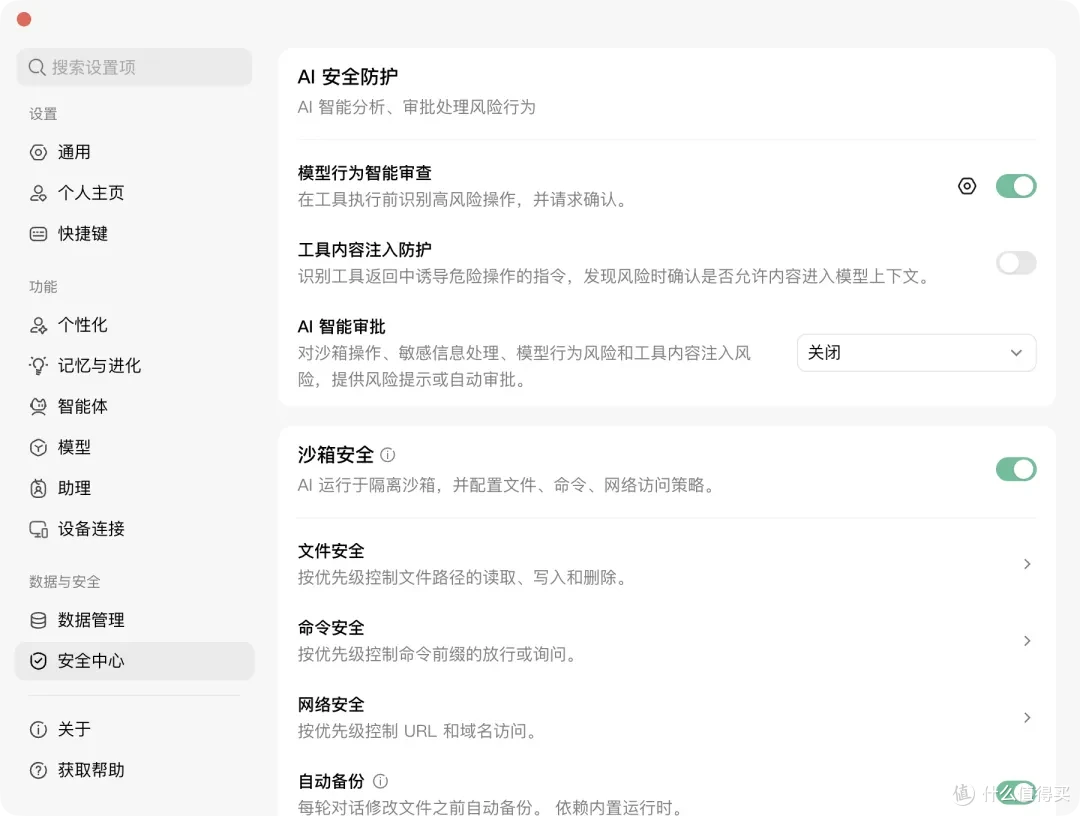Click the 搜索设置项 search field

pos(134,67)
